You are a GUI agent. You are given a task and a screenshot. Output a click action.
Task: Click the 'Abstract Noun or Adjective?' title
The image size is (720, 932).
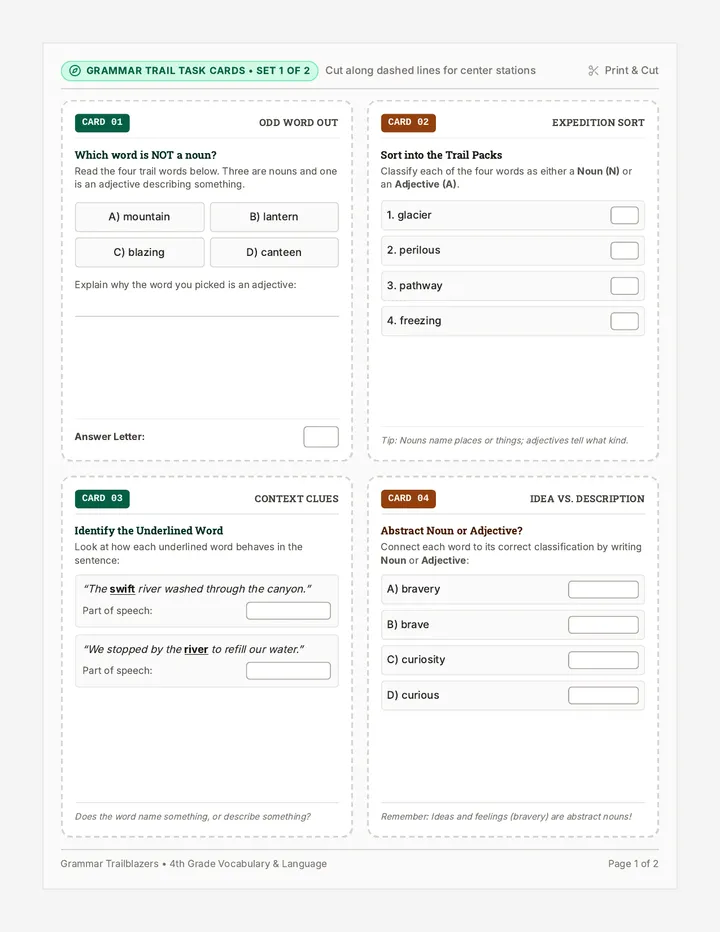[x=451, y=531]
